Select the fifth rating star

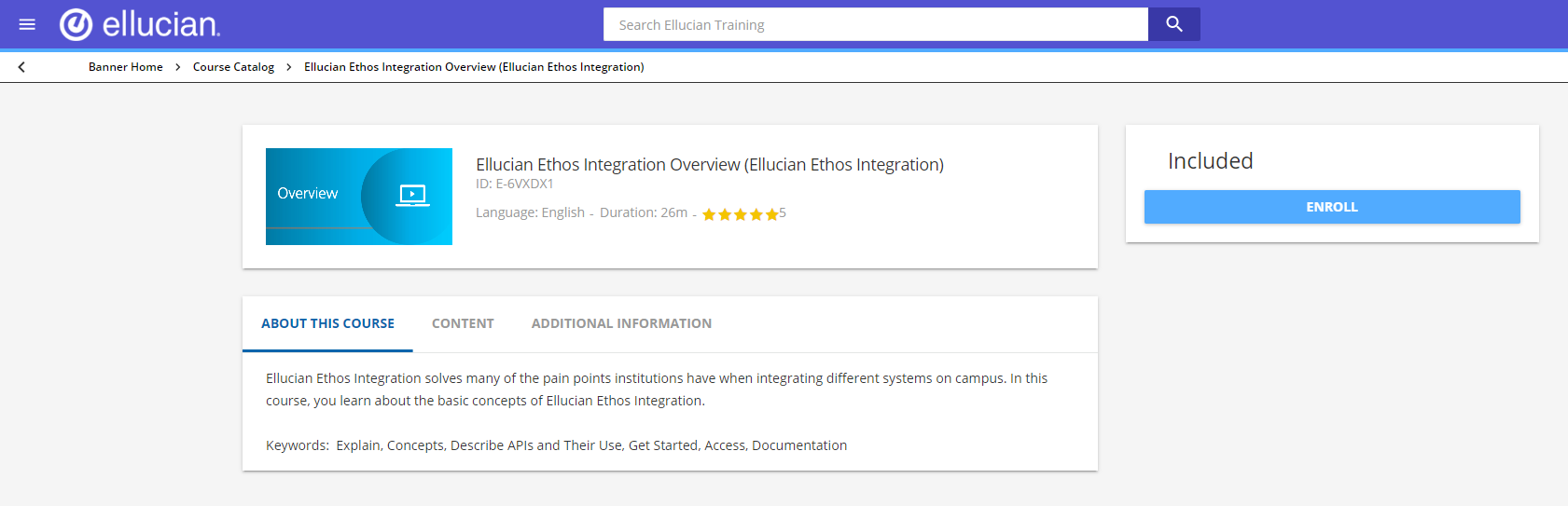click(771, 214)
